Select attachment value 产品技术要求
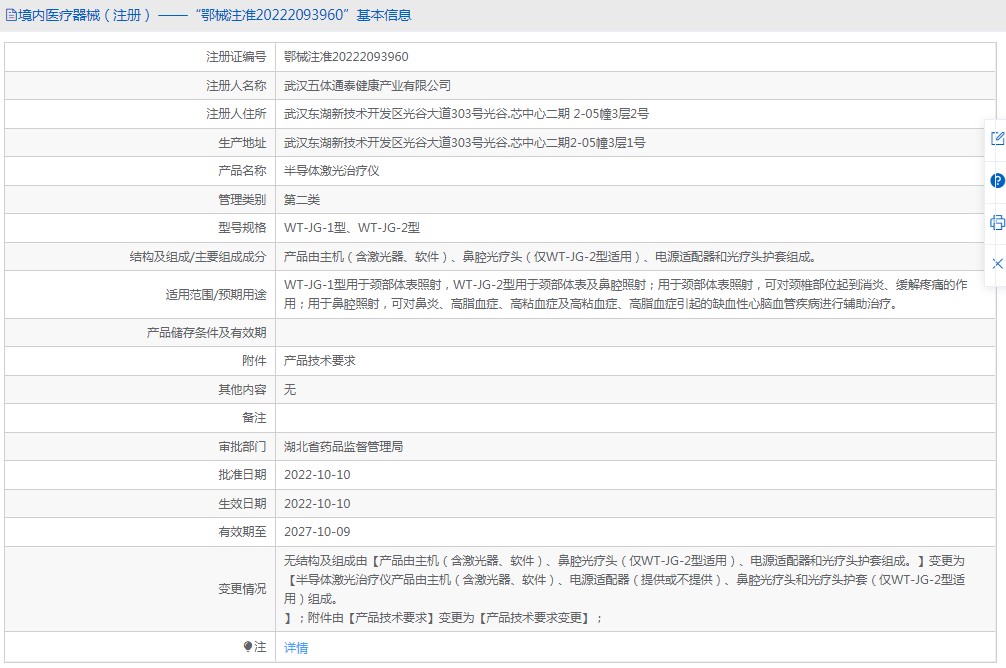 [320, 361]
